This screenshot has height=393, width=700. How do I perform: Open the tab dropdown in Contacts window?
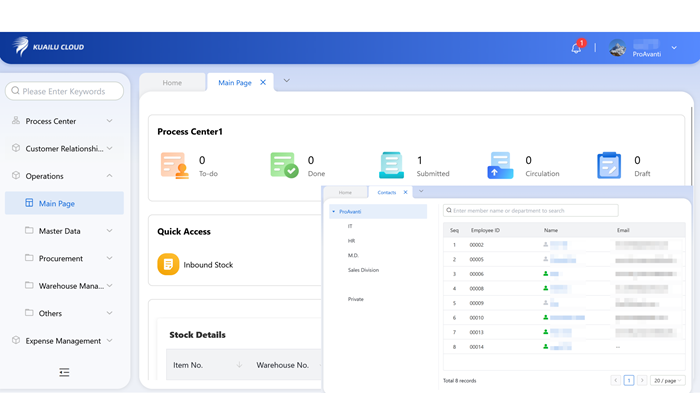click(x=421, y=191)
